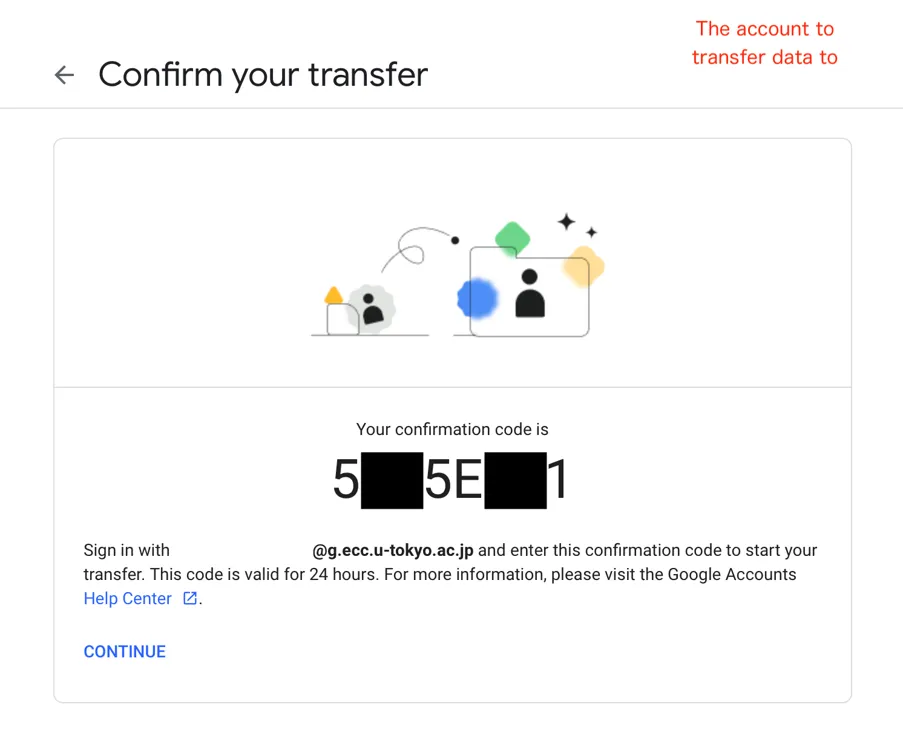
Task: Click the green blob shape in the illustration
Action: pos(513,238)
